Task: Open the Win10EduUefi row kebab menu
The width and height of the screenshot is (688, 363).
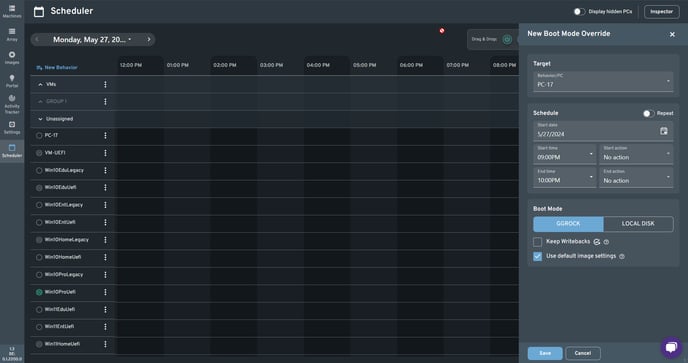Action: click(105, 187)
